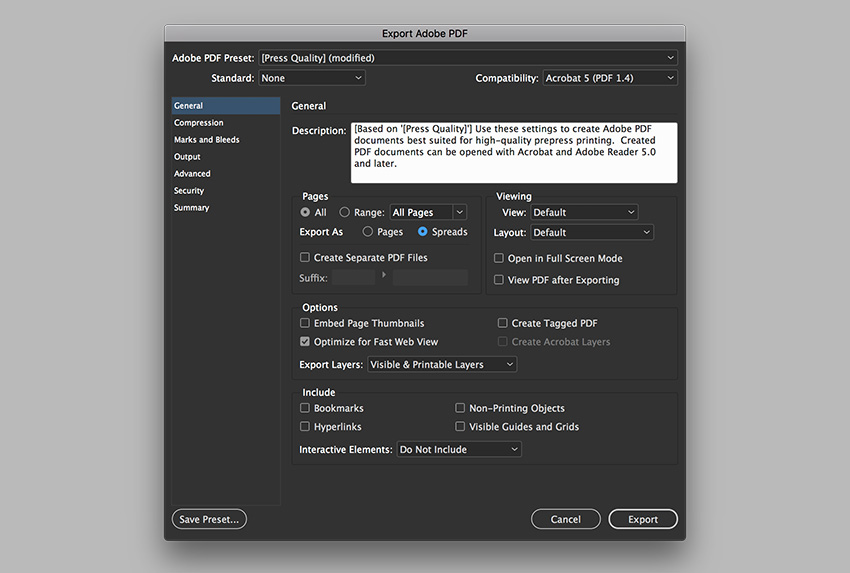Select the All pages radio button
The width and height of the screenshot is (850, 573).
tap(305, 212)
